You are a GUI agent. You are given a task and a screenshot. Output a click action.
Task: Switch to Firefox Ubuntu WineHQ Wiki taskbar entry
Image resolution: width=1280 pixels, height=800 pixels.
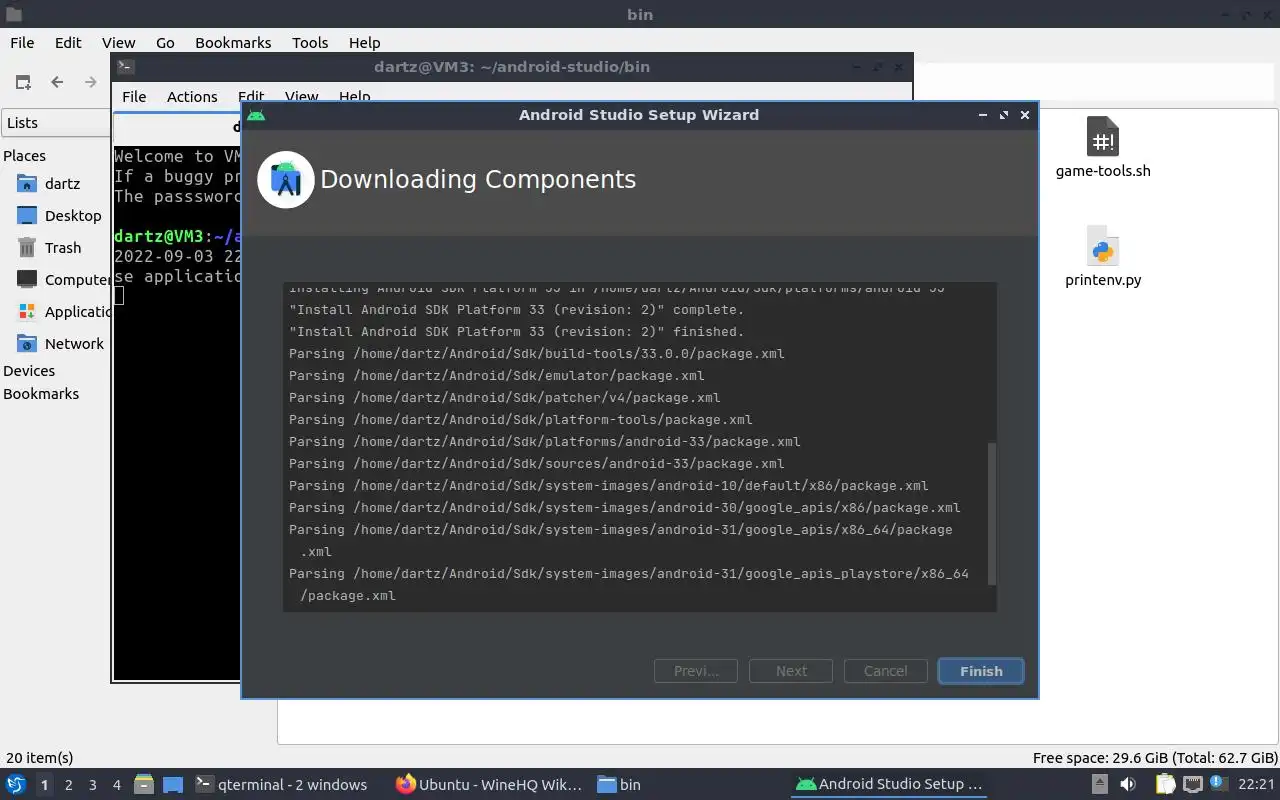coord(488,784)
